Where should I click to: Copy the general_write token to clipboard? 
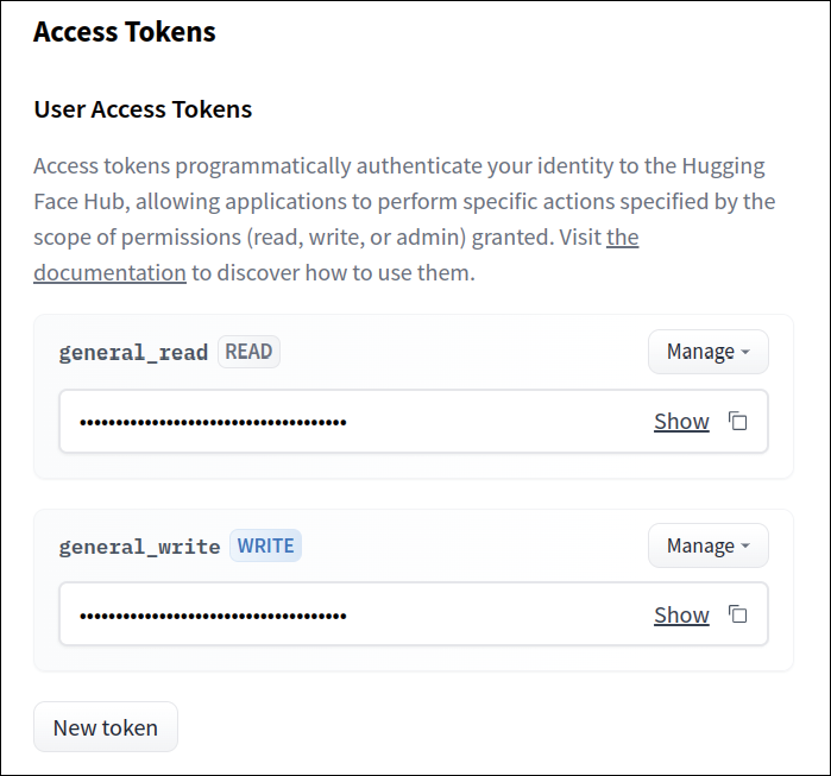click(738, 614)
